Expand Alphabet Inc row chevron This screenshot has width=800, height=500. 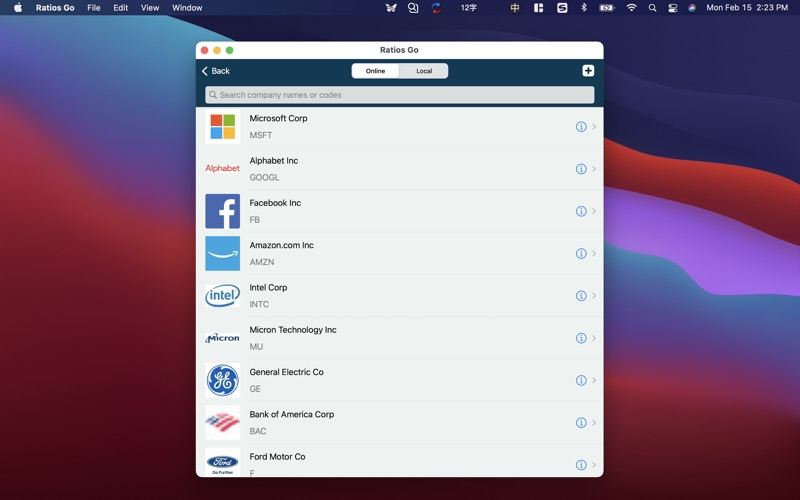[594, 169]
